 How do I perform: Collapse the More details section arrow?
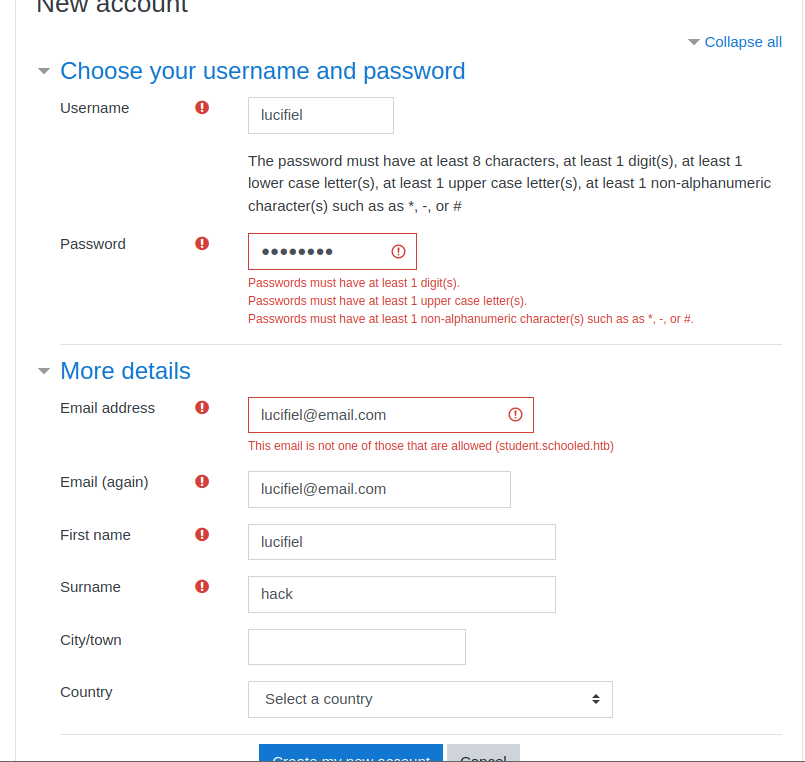tap(44, 371)
